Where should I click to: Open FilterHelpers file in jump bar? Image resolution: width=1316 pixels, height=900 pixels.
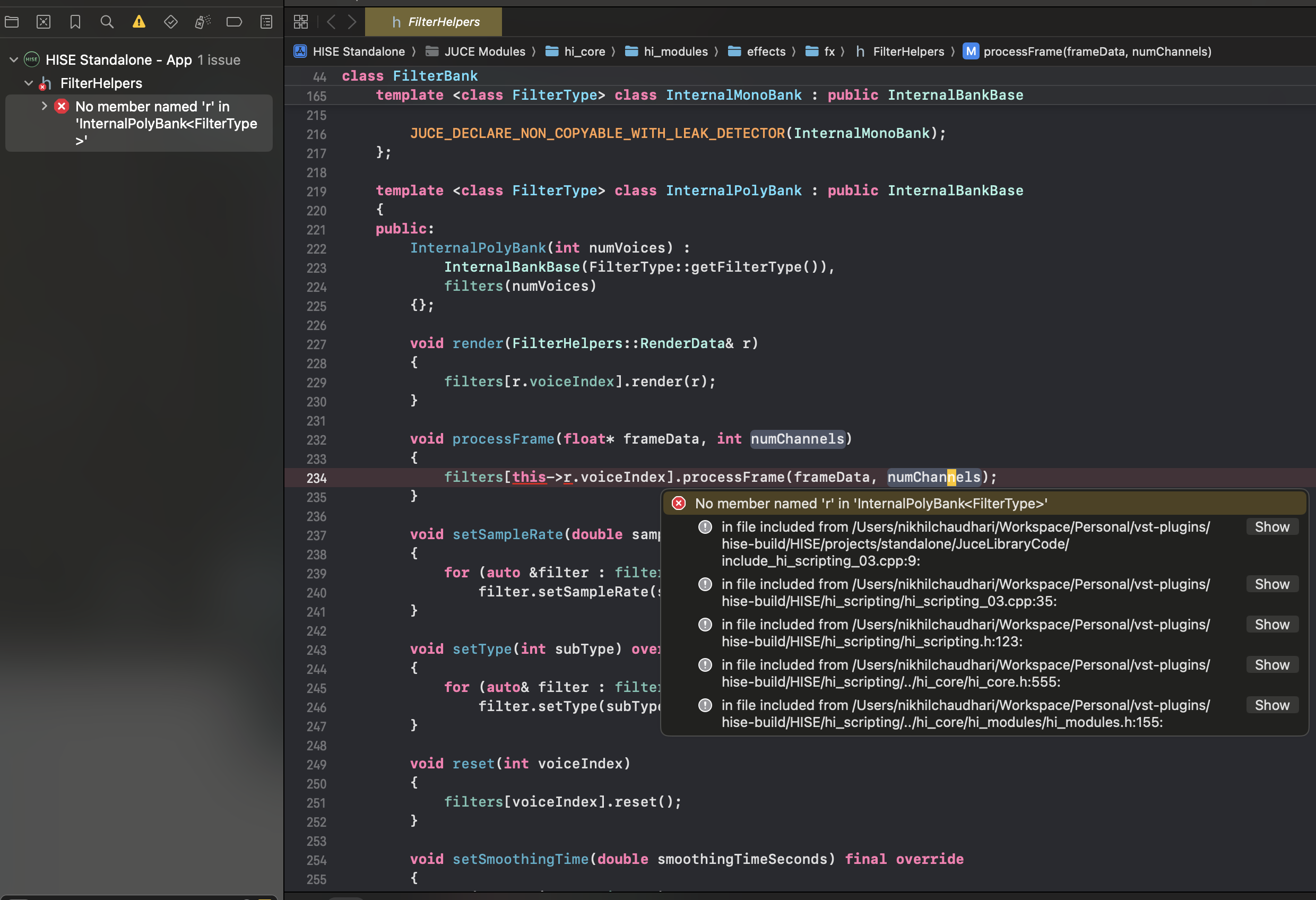pos(900,51)
